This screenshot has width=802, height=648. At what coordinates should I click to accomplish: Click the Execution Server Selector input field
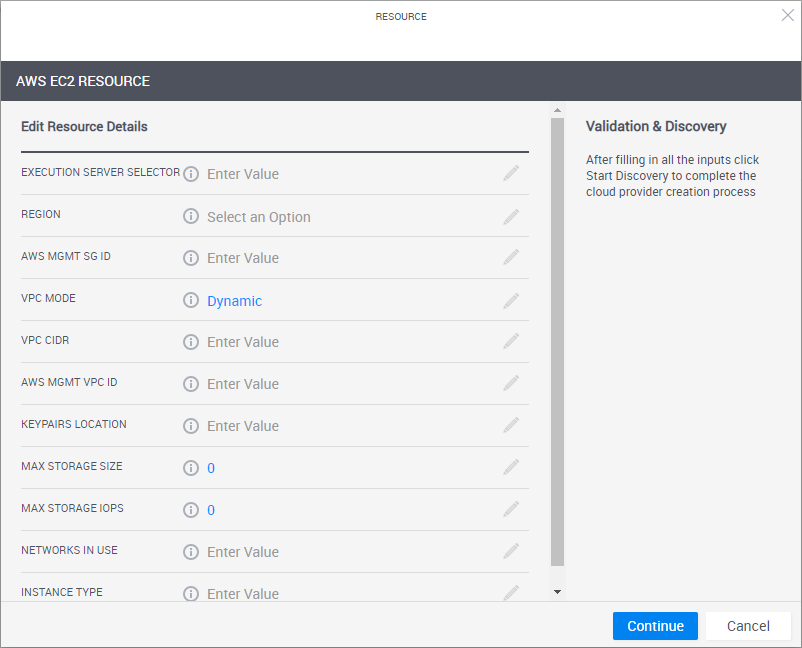[243, 174]
